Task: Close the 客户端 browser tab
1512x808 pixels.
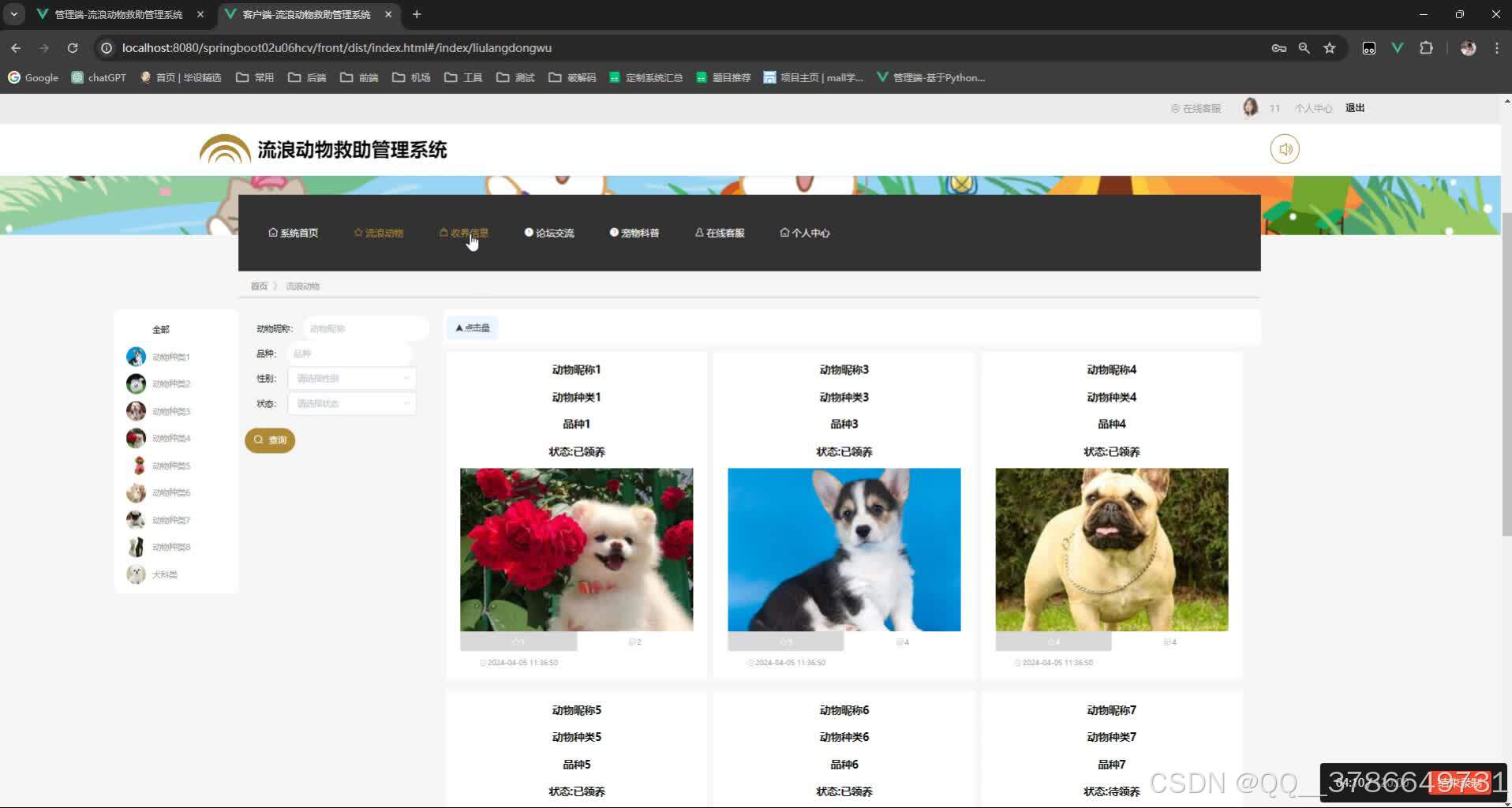Action: [388, 14]
